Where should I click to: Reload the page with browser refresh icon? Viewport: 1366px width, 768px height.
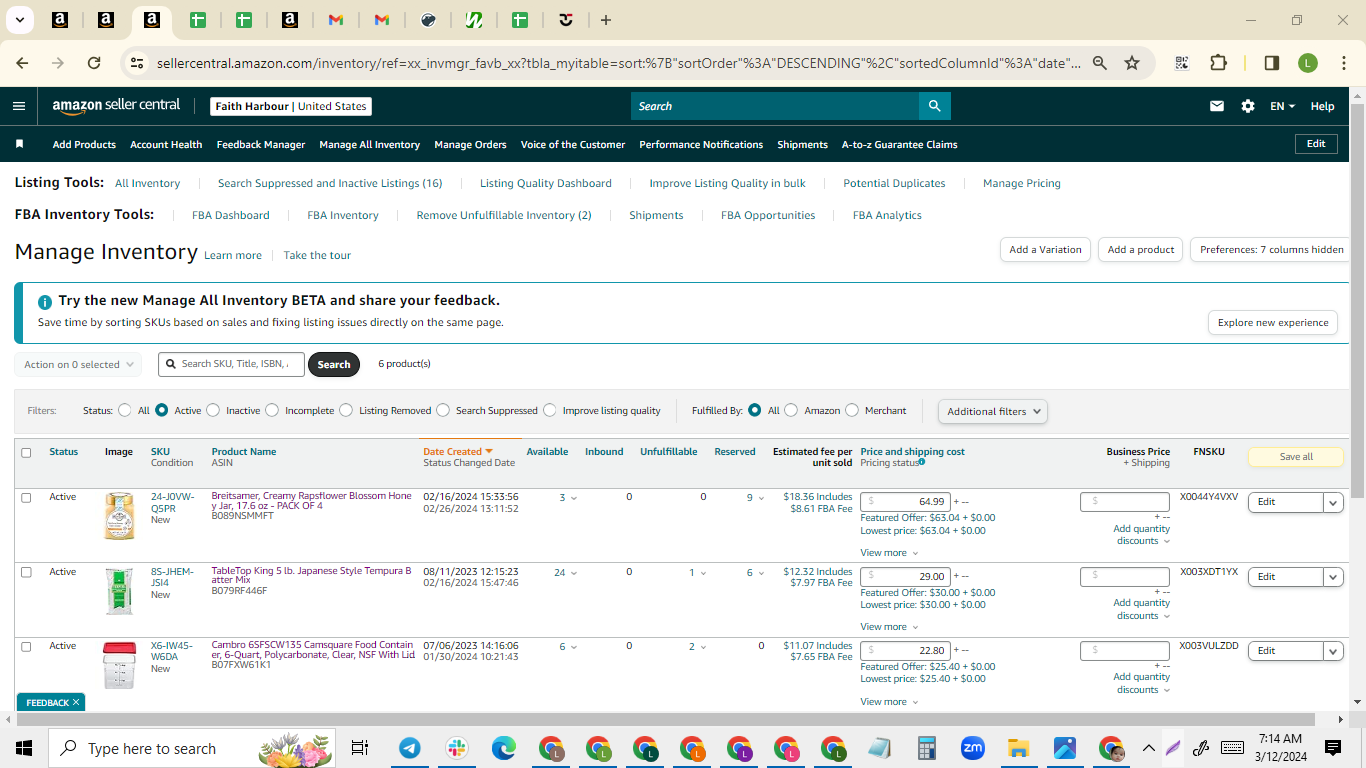pyautogui.click(x=94, y=63)
